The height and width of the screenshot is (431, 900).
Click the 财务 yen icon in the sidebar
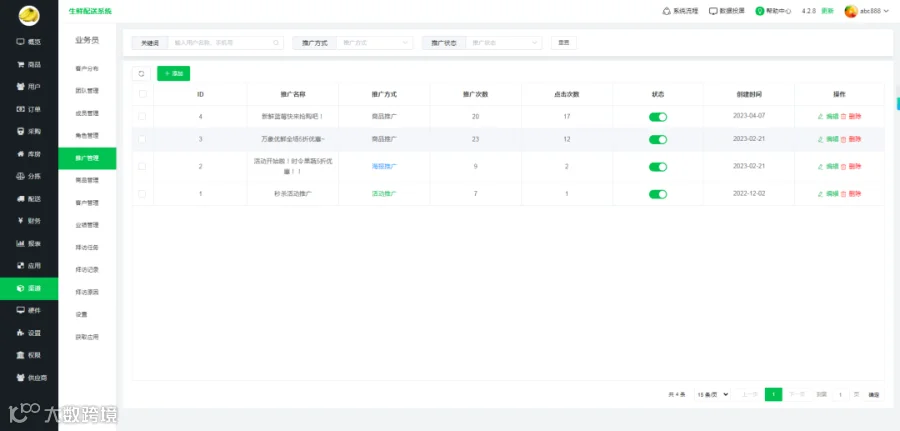click(x=21, y=221)
